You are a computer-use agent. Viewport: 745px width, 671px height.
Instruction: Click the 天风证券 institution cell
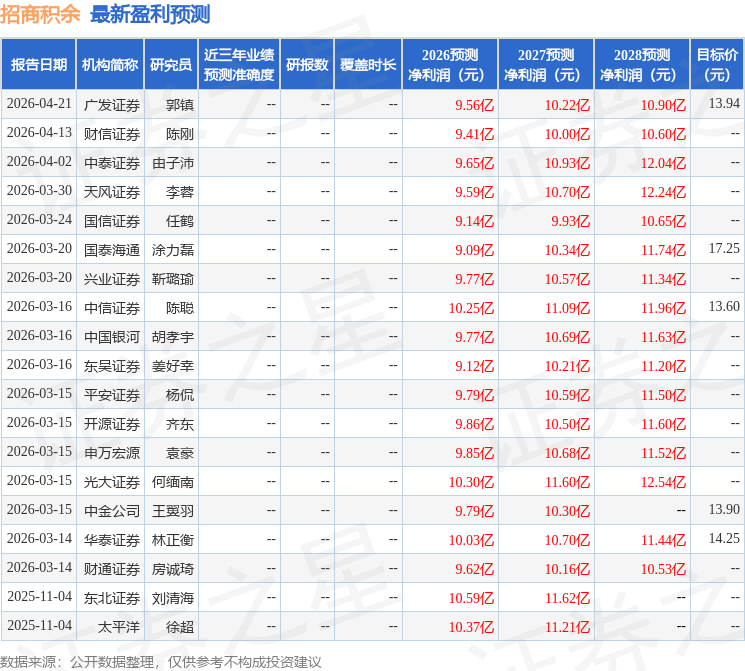pyautogui.click(x=112, y=192)
